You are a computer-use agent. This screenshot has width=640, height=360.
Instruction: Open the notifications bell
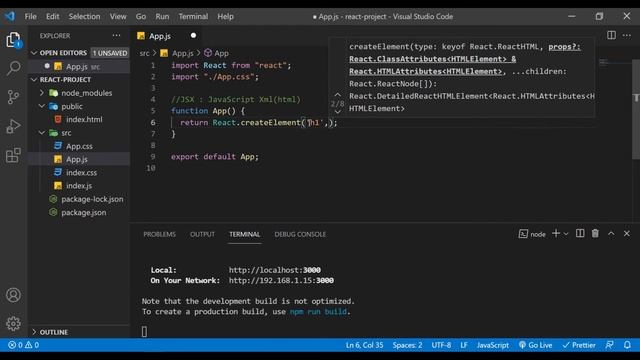627,345
